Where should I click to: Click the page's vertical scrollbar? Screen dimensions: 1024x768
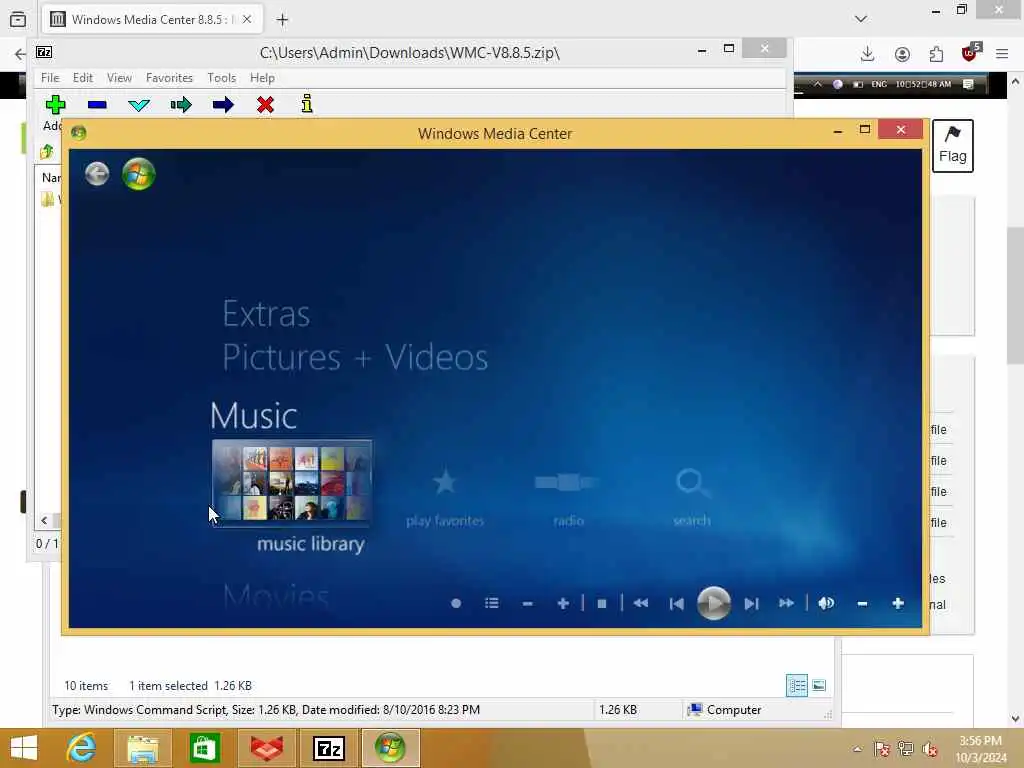click(x=1015, y=295)
